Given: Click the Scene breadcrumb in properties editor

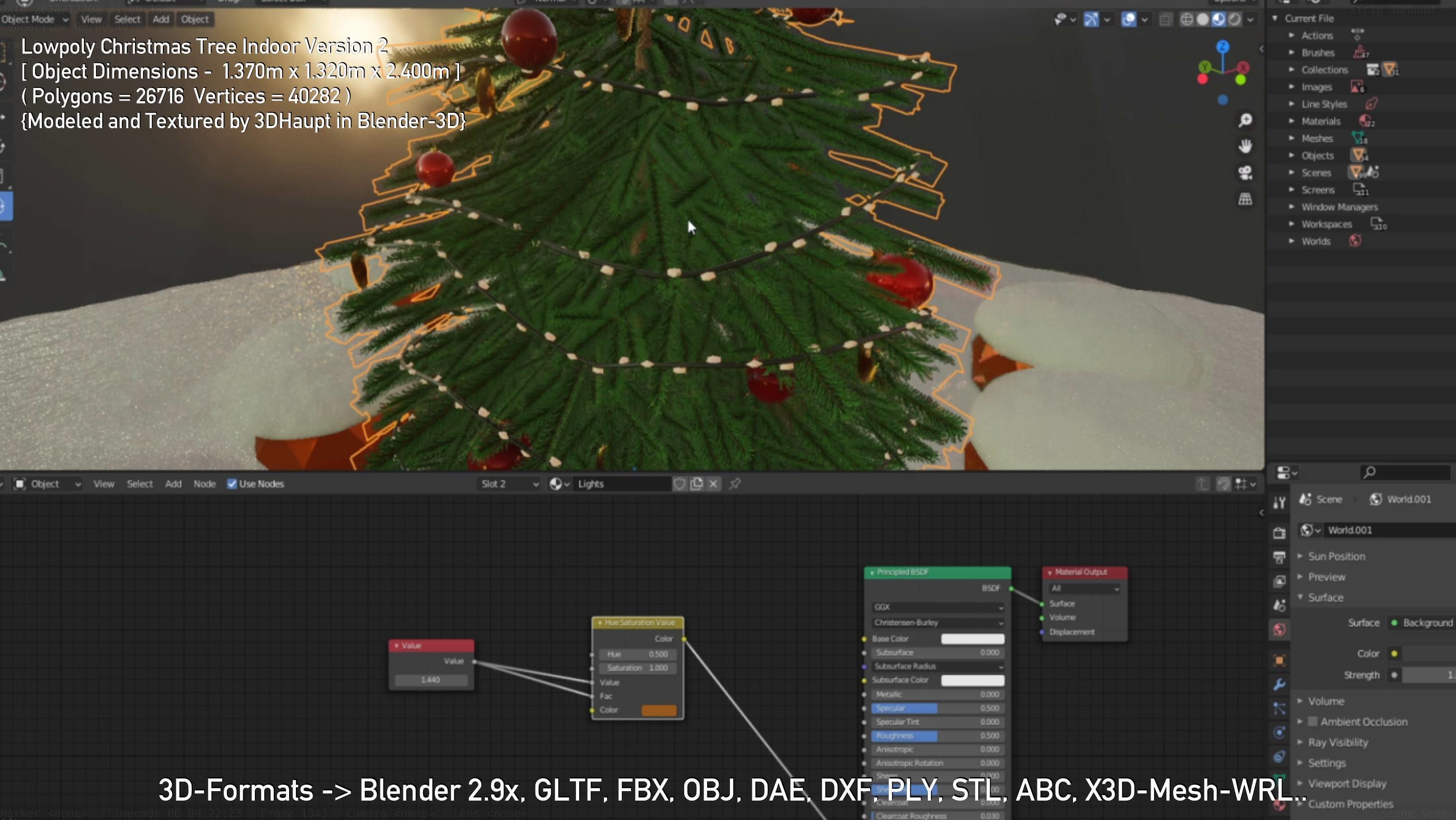Looking at the screenshot, I should (1321, 499).
